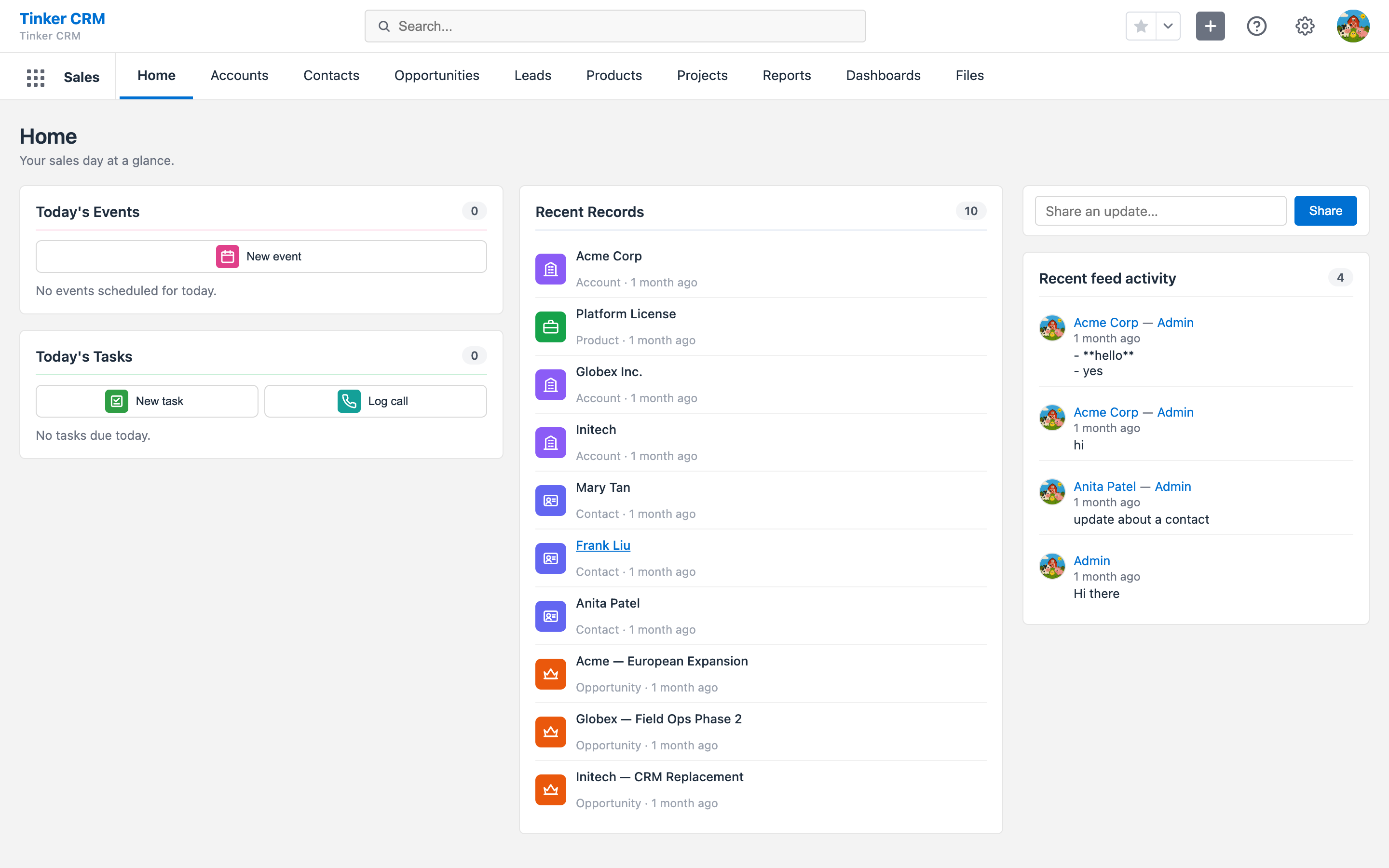Switch to the Home tab
Viewport: 1389px width, 868px height.
[x=156, y=76]
